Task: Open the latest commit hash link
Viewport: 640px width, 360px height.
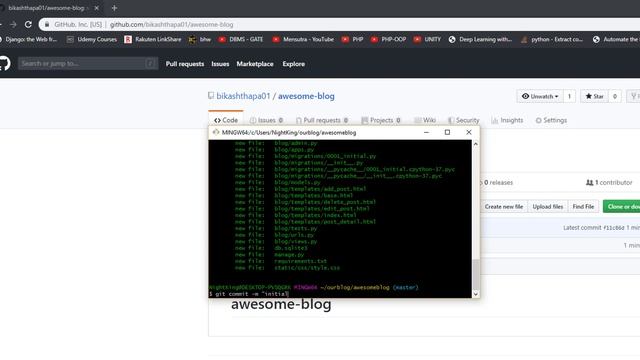Action: 613,228
